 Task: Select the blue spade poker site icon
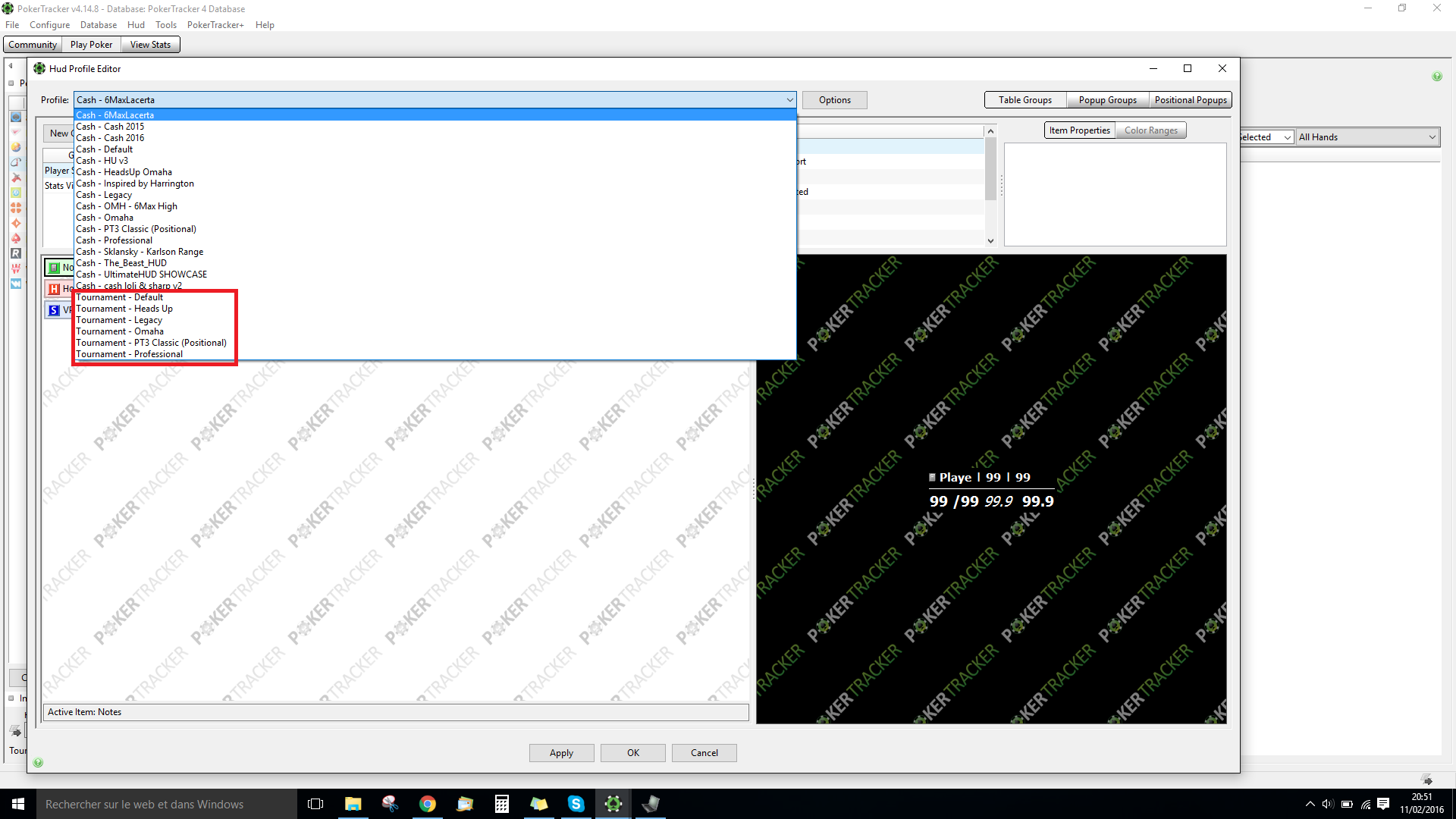point(16,117)
